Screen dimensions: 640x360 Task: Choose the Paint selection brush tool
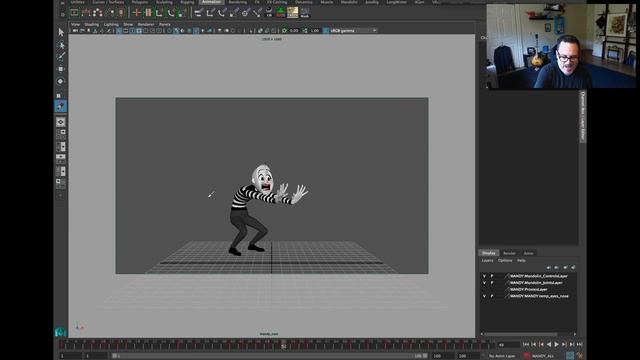pyautogui.click(x=61, y=56)
